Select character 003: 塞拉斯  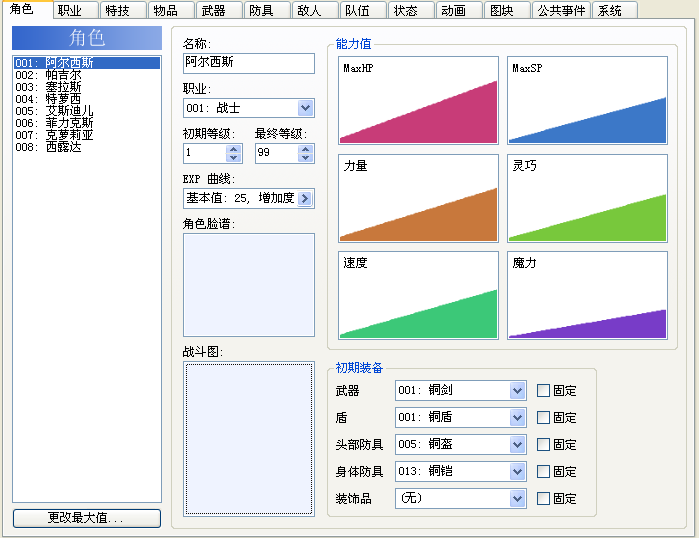tap(86, 87)
